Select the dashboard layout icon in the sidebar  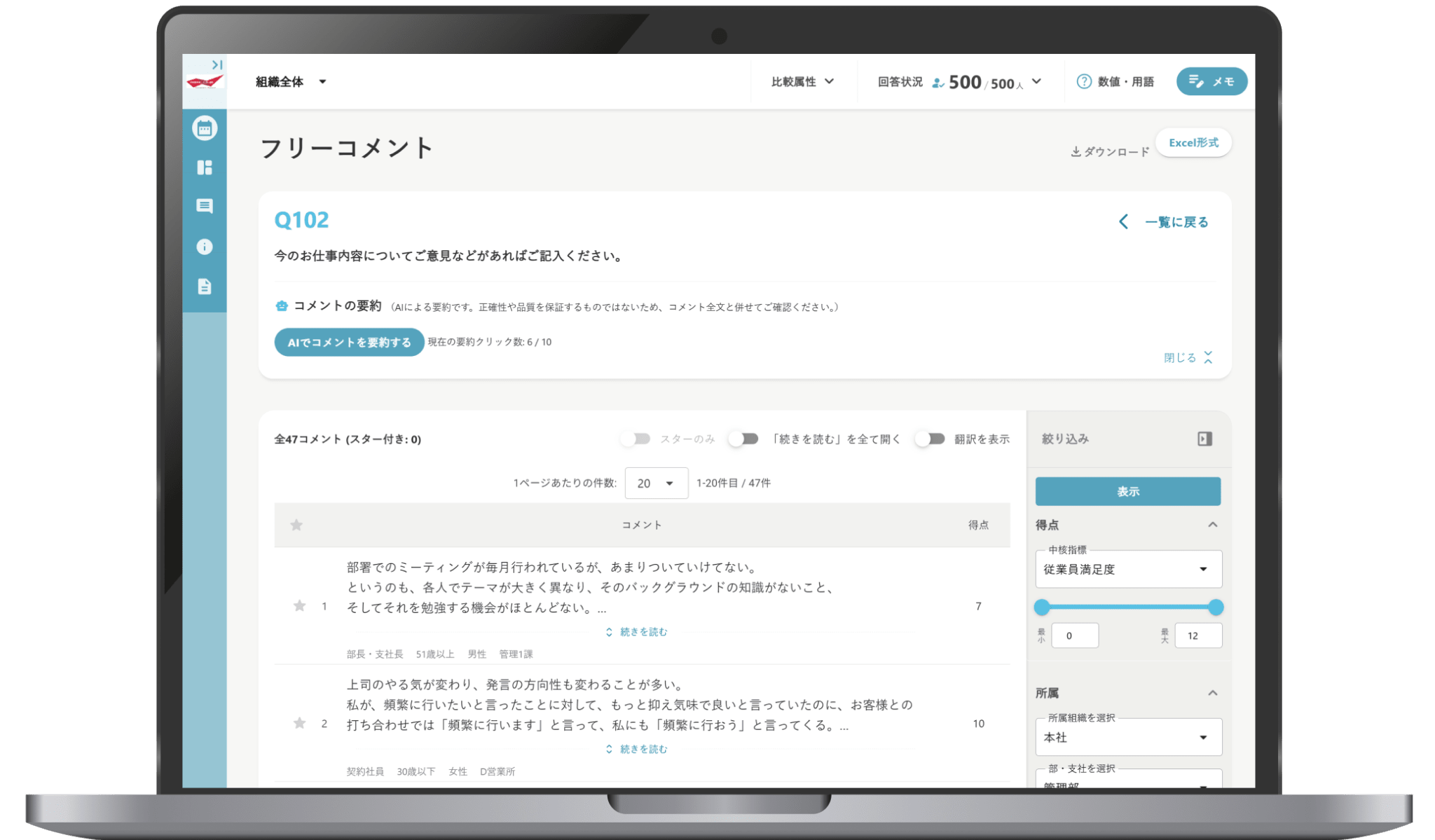[204, 168]
